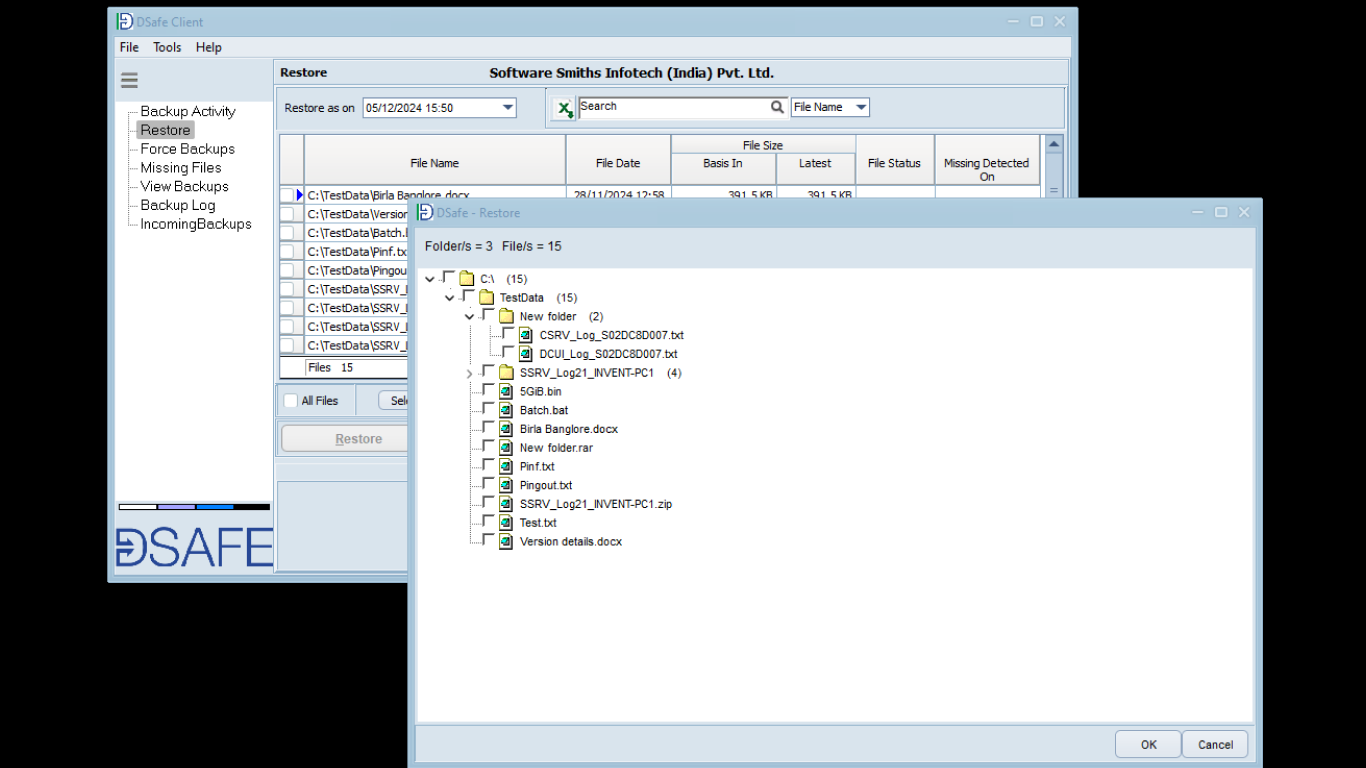1366x768 pixels.
Task: Click the CSRV_Log_S02DC8D007.txt file icon
Action: tap(526, 335)
